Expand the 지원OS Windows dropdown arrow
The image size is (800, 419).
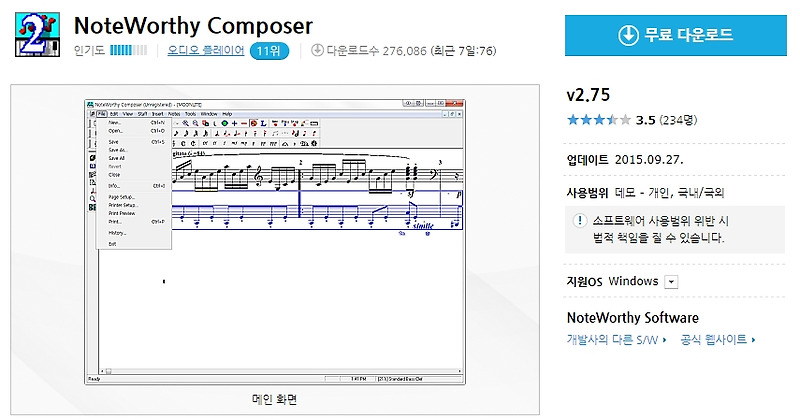671,282
